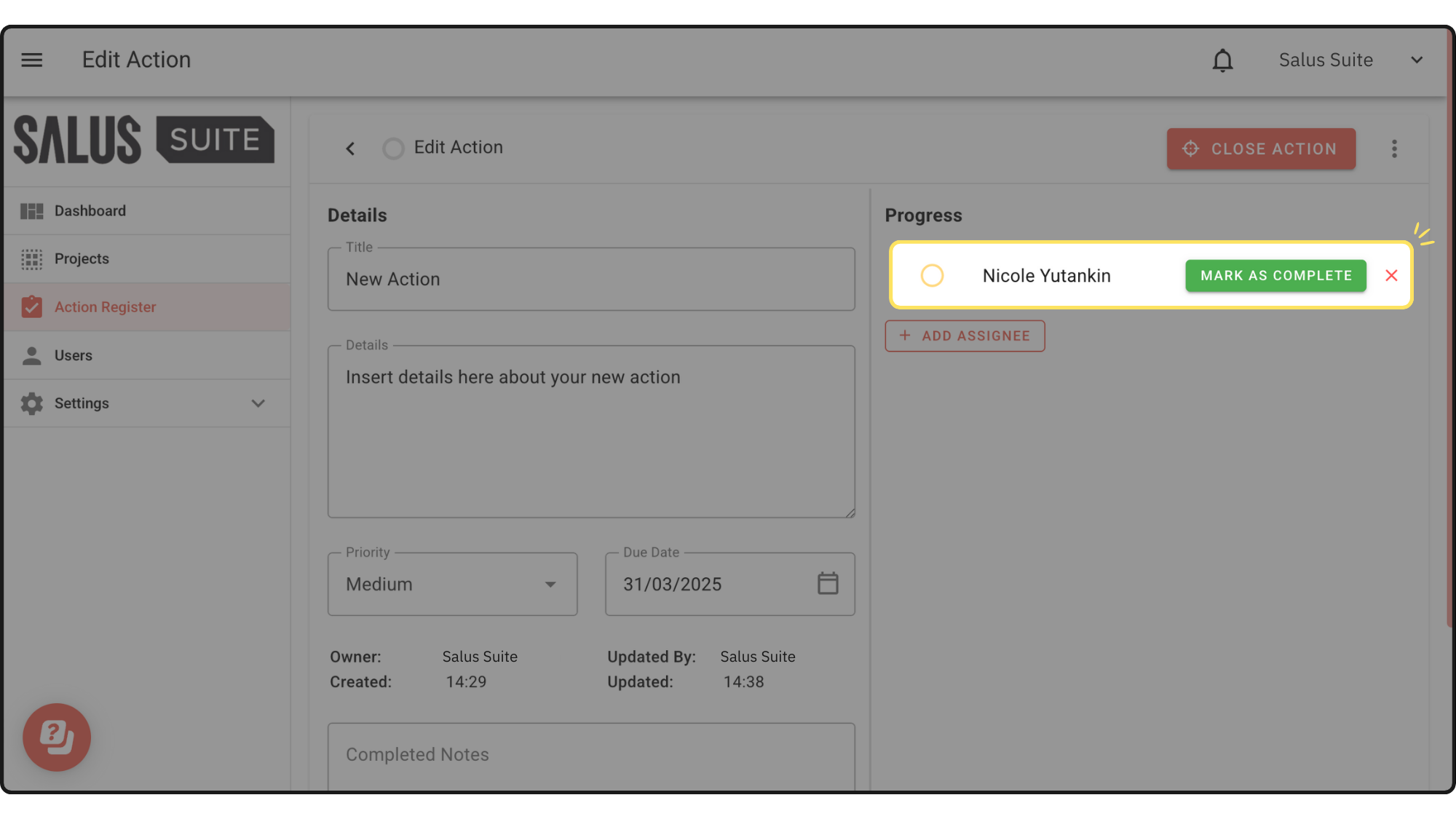Open Projects from the sidebar
The image size is (1456, 819).
click(x=82, y=259)
